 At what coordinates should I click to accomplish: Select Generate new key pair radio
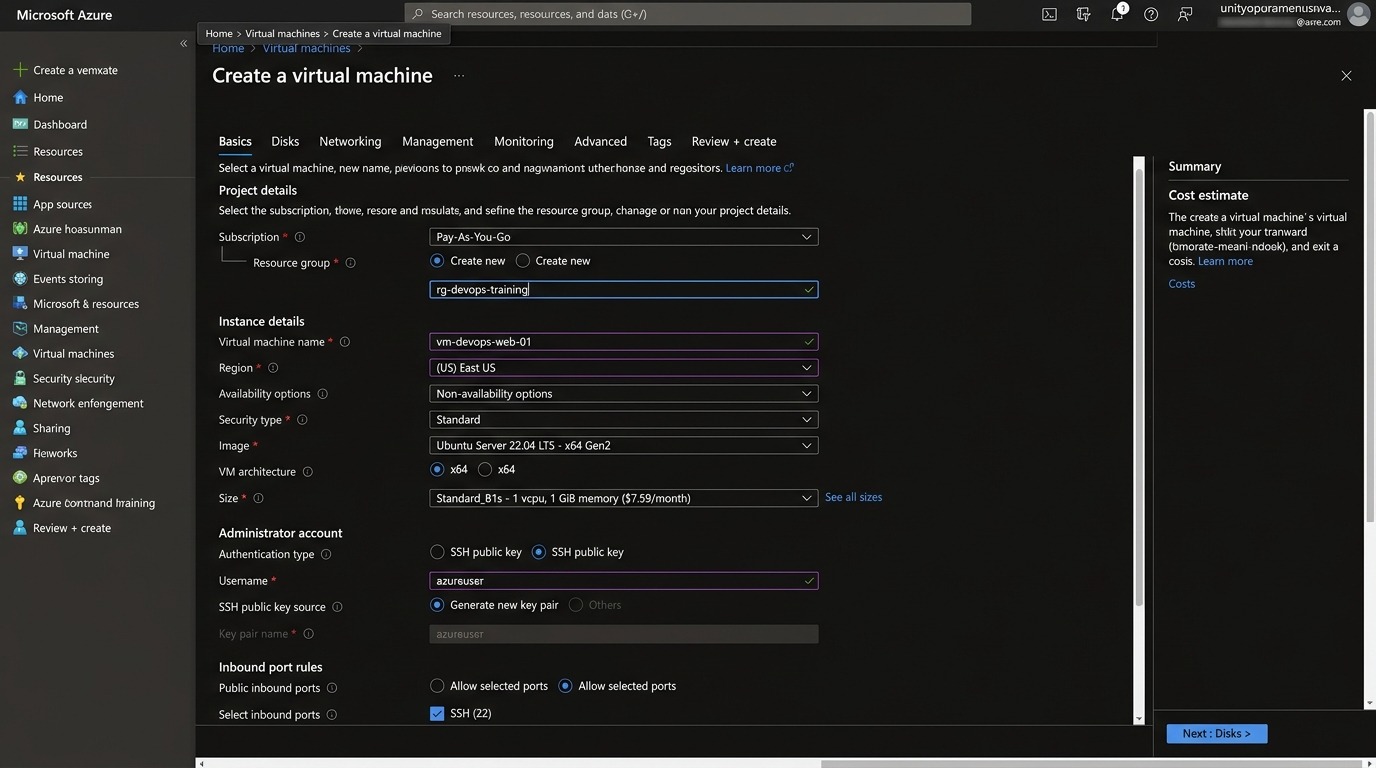click(437, 605)
